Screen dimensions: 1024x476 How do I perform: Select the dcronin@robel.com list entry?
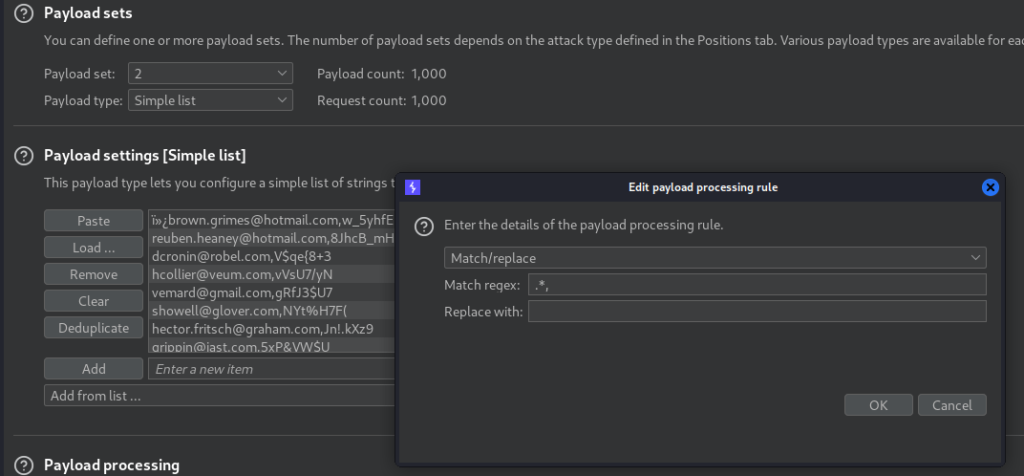272,257
